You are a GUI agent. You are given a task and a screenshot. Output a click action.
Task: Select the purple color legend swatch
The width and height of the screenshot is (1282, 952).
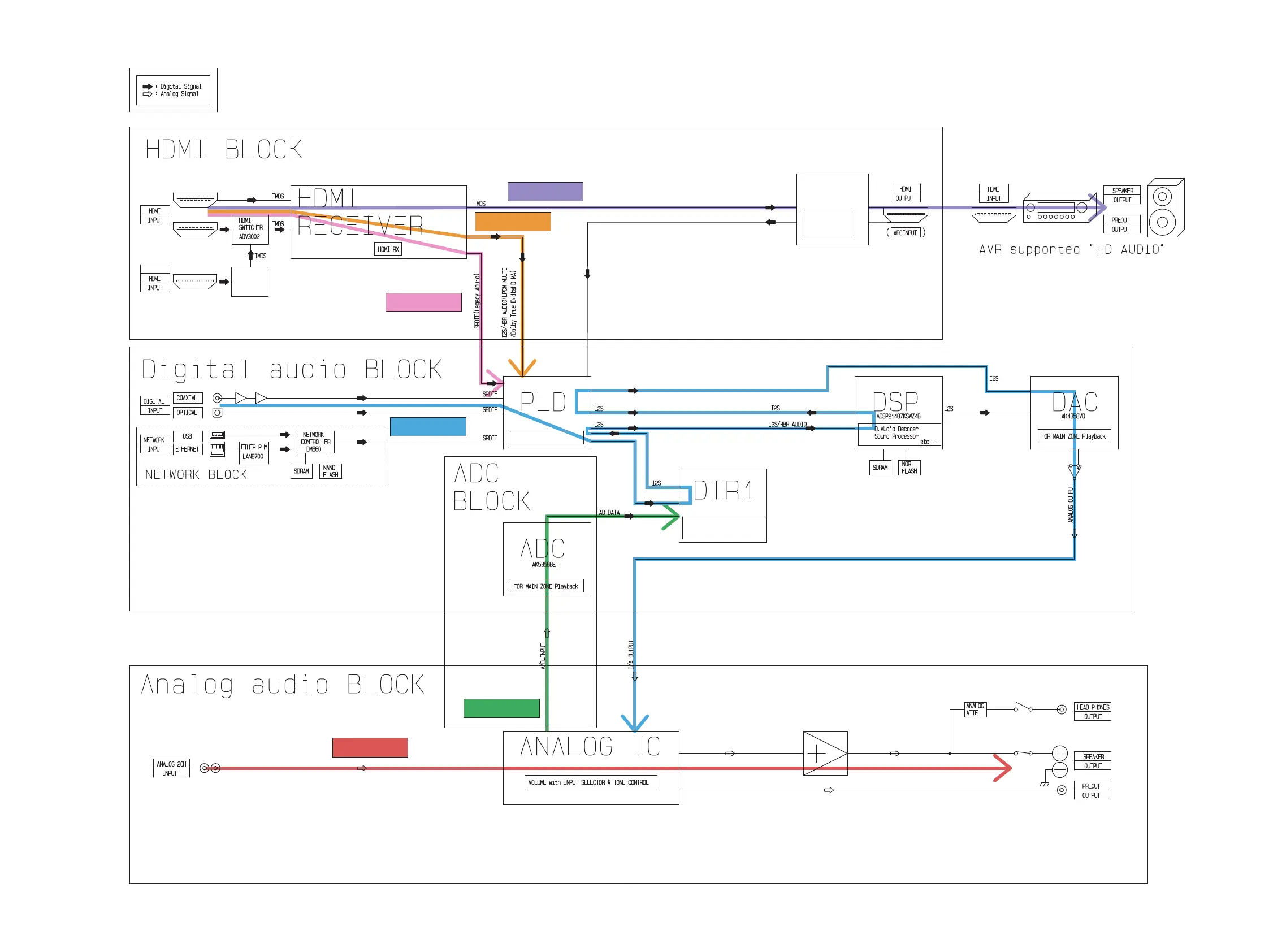point(544,192)
